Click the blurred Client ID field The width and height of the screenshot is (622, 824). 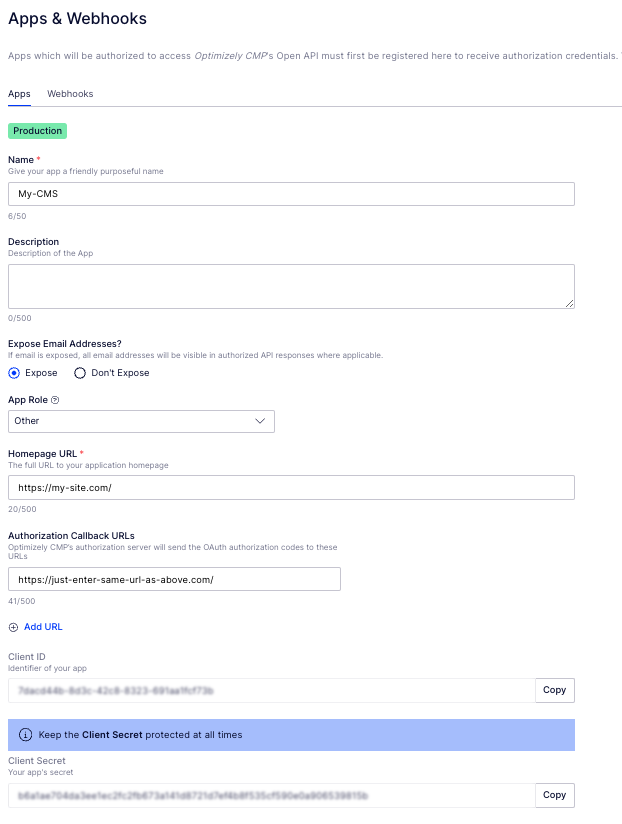coord(271,690)
